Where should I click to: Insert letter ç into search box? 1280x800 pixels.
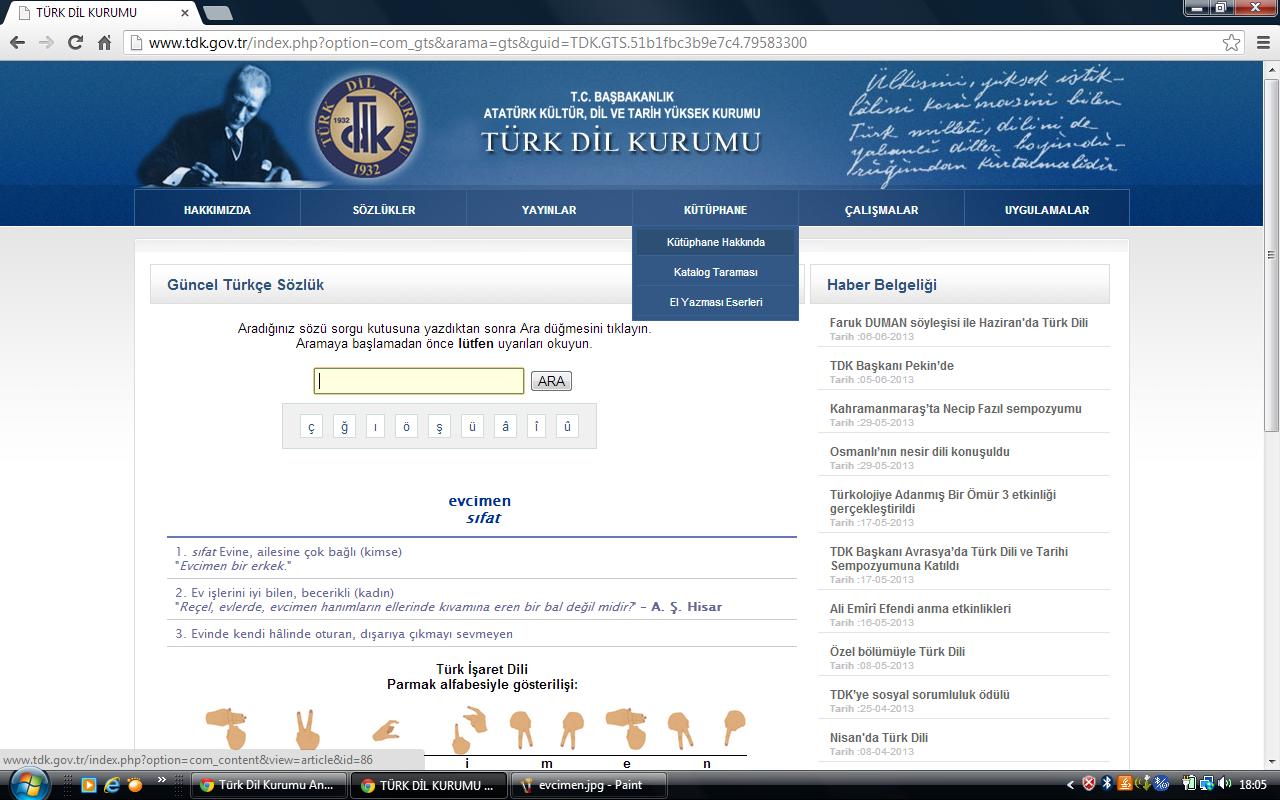tap(311, 427)
